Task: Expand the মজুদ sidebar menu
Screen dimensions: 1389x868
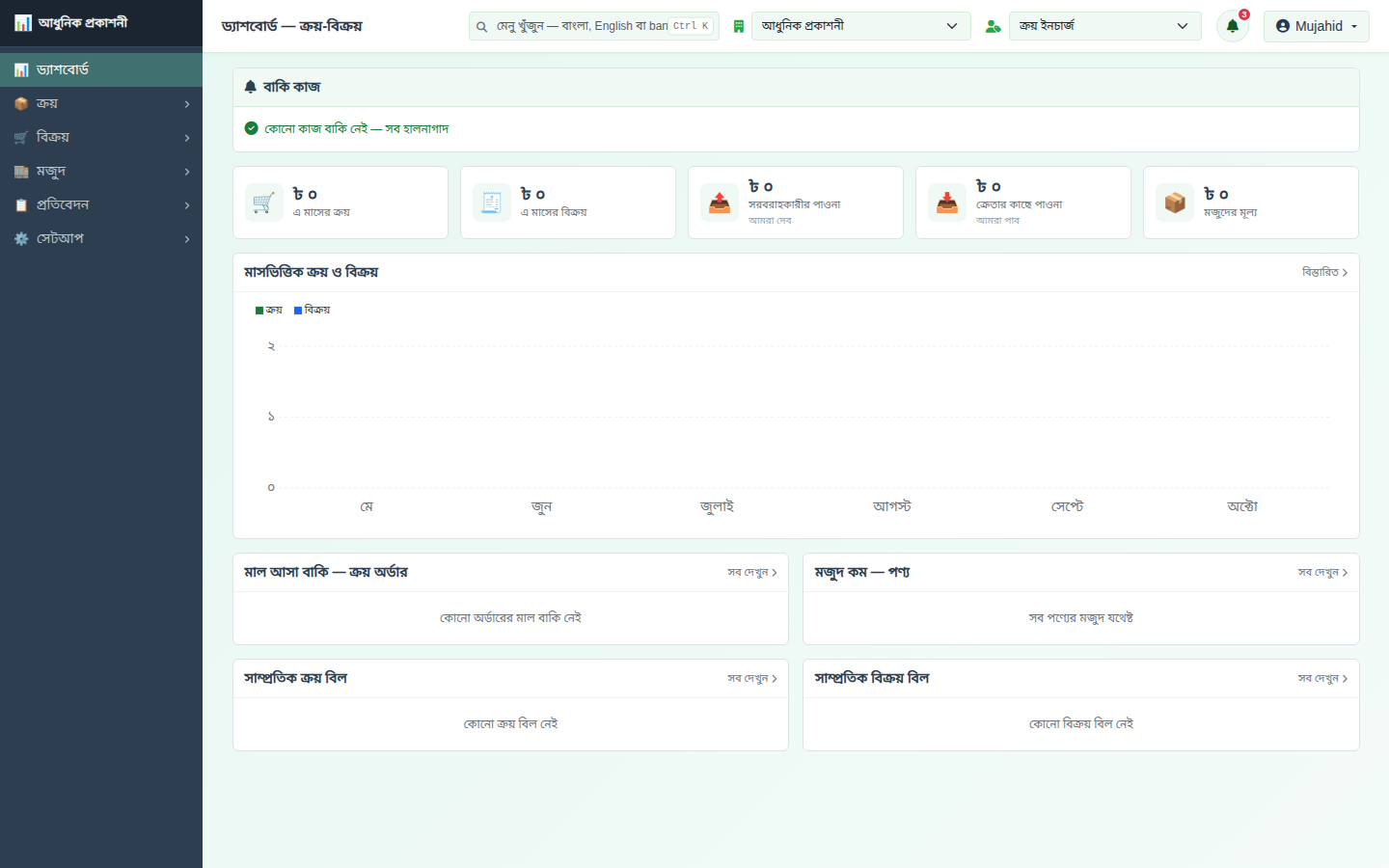Action: coord(101,172)
